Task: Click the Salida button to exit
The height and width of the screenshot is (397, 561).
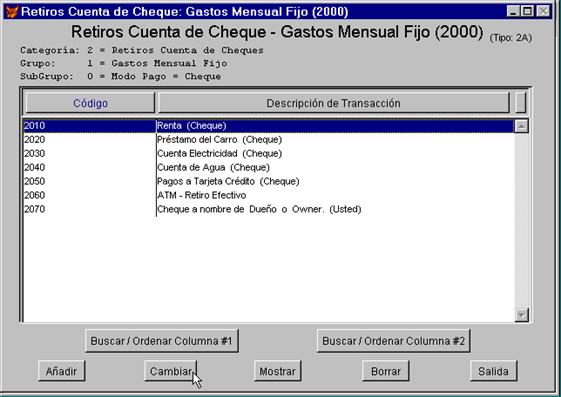Action: click(x=494, y=371)
